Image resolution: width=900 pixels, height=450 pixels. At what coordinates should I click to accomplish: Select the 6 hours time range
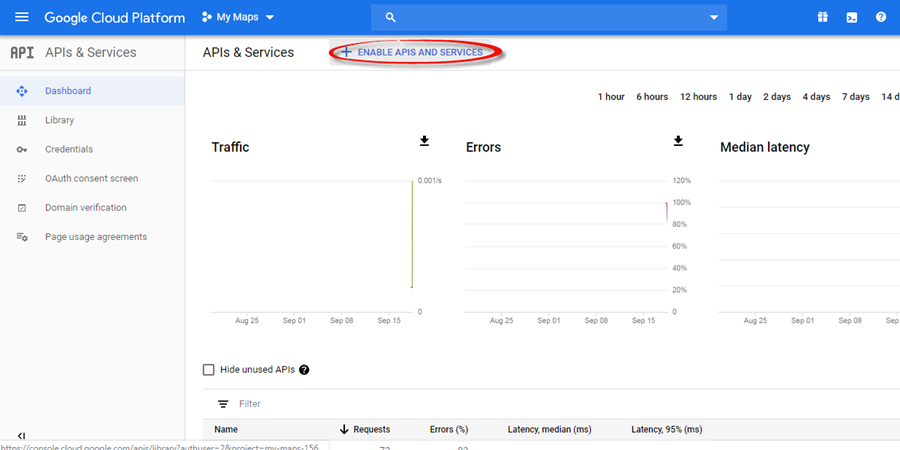point(652,97)
